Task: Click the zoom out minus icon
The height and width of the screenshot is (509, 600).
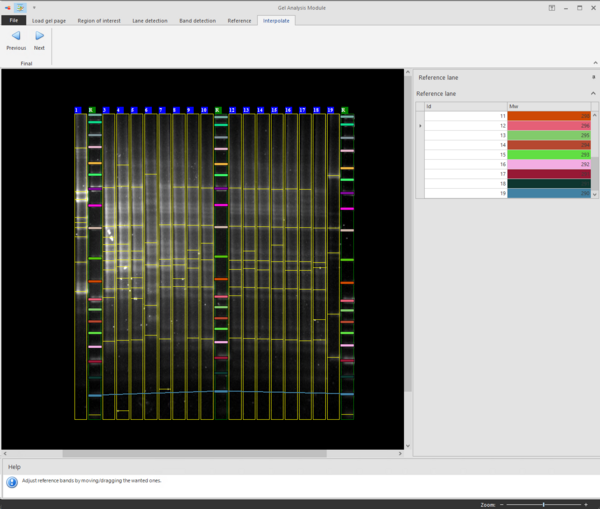Action: click(x=501, y=505)
